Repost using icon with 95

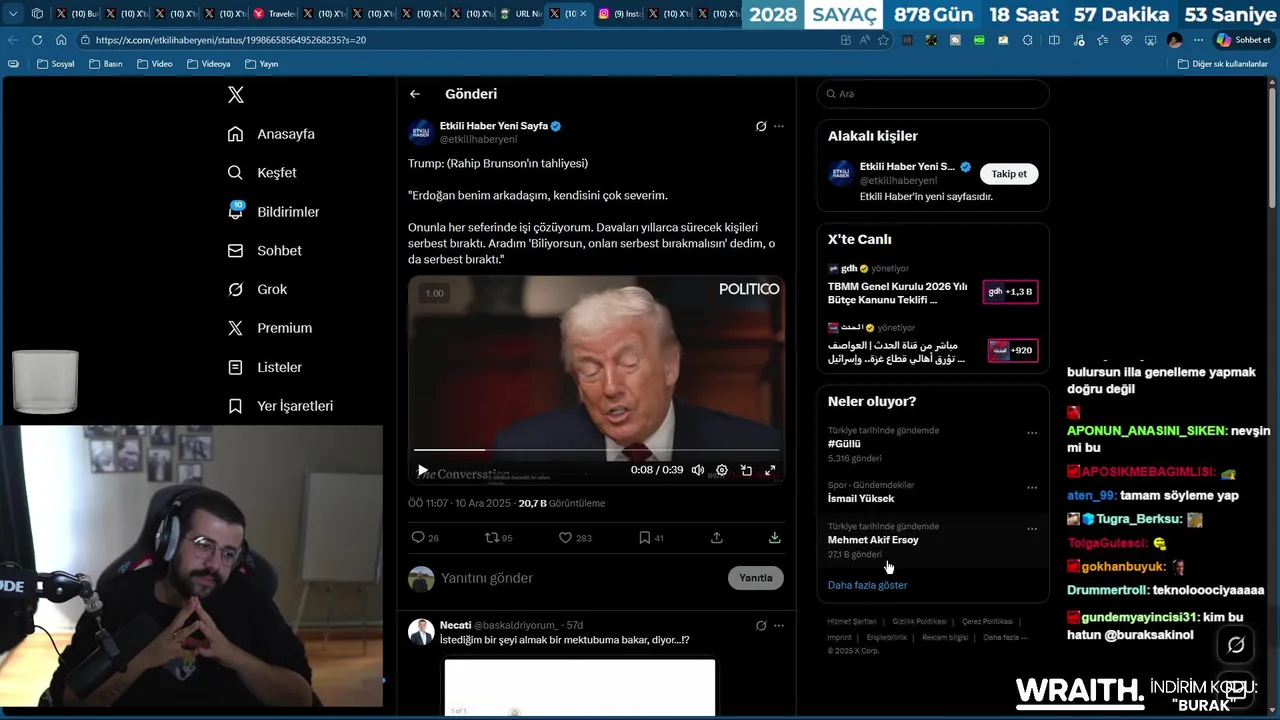(x=498, y=538)
